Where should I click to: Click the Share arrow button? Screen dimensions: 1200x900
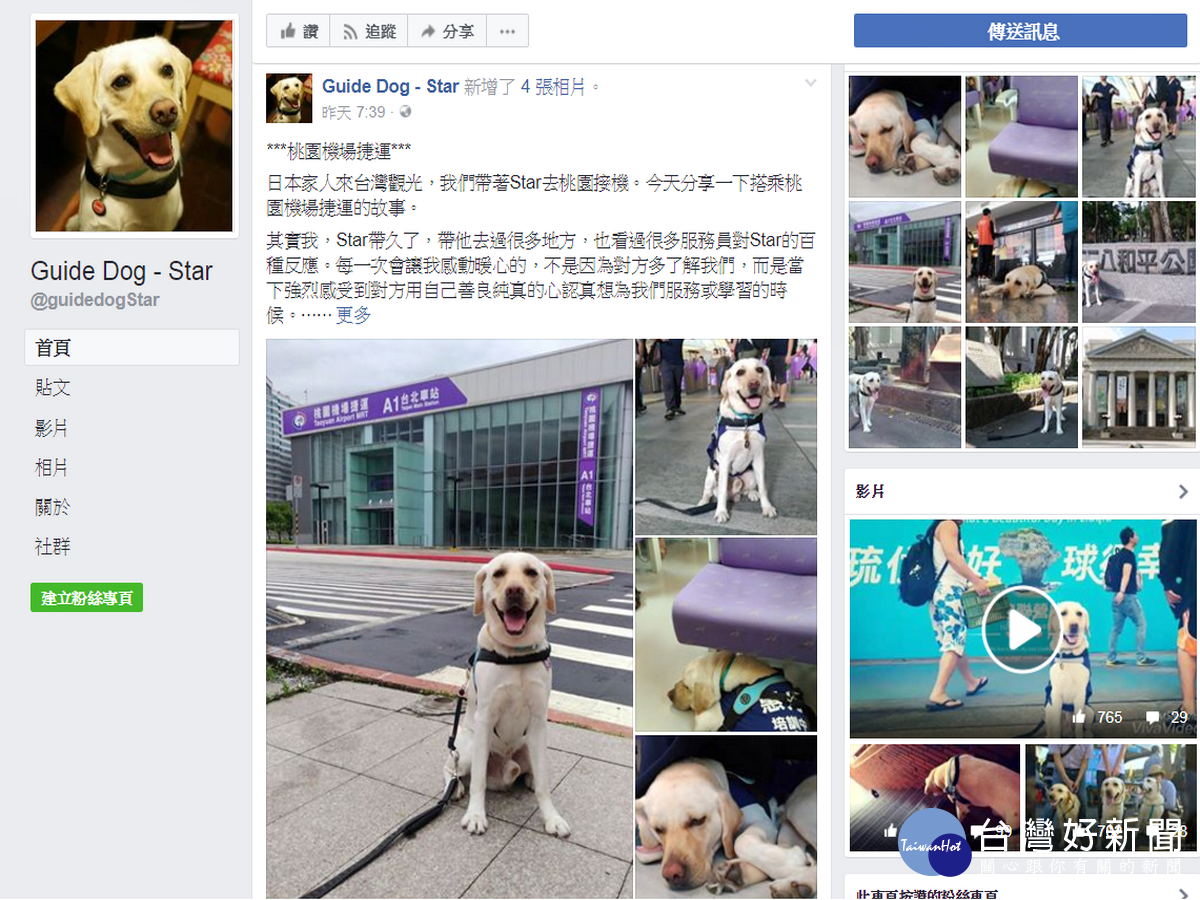coord(447,31)
